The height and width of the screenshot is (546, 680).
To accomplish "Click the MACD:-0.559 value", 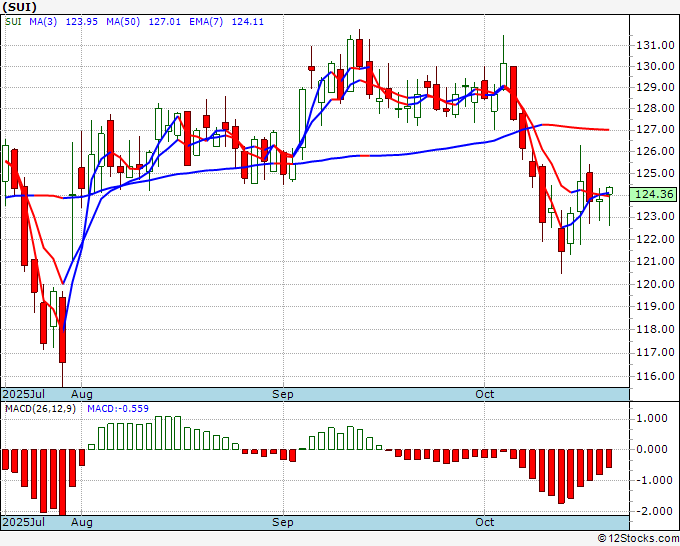I will 118,409.
